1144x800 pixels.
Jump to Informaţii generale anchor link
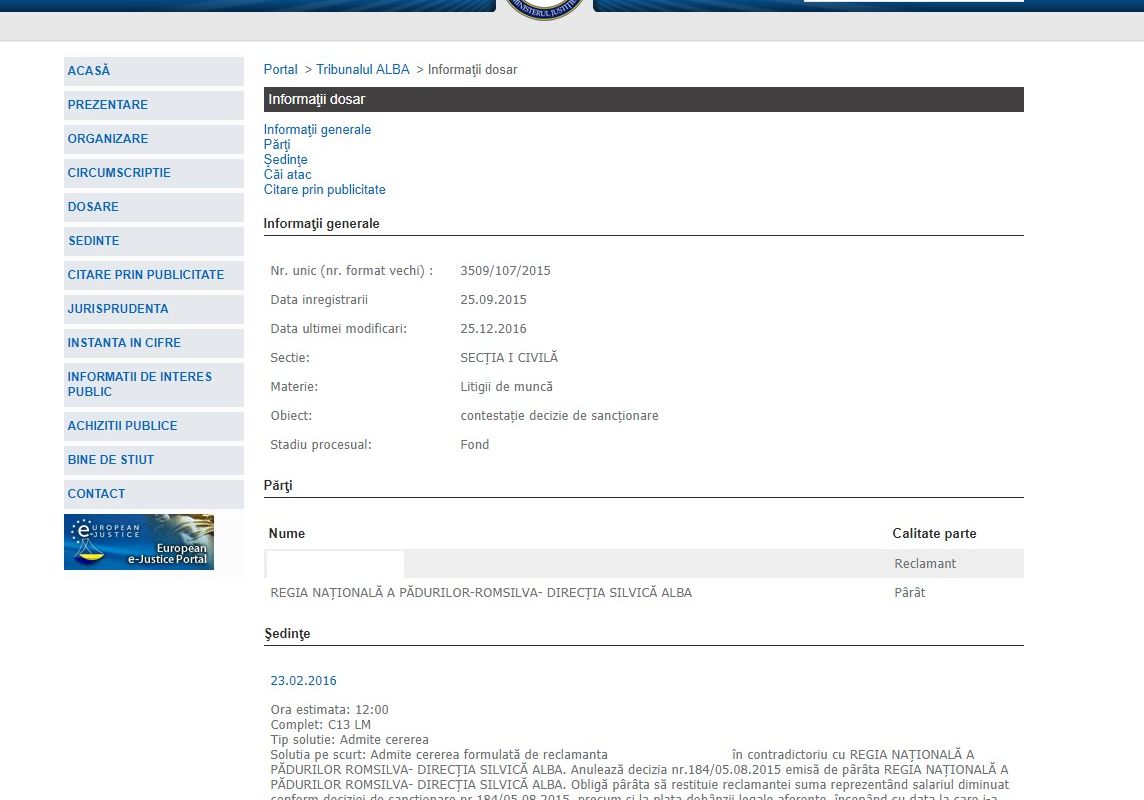pyautogui.click(x=317, y=130)
